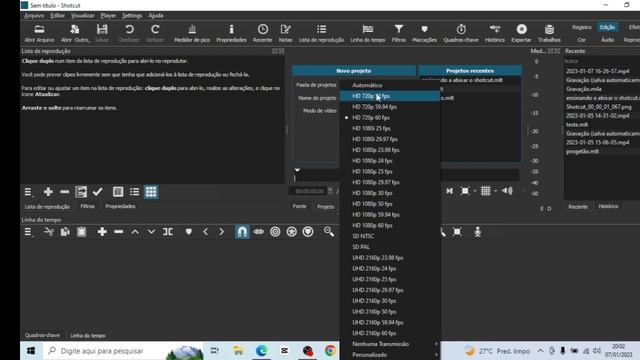Switch to Histórico tab under Recente
The height and width of the screenshot is (360, 640).
pos(608,206)
